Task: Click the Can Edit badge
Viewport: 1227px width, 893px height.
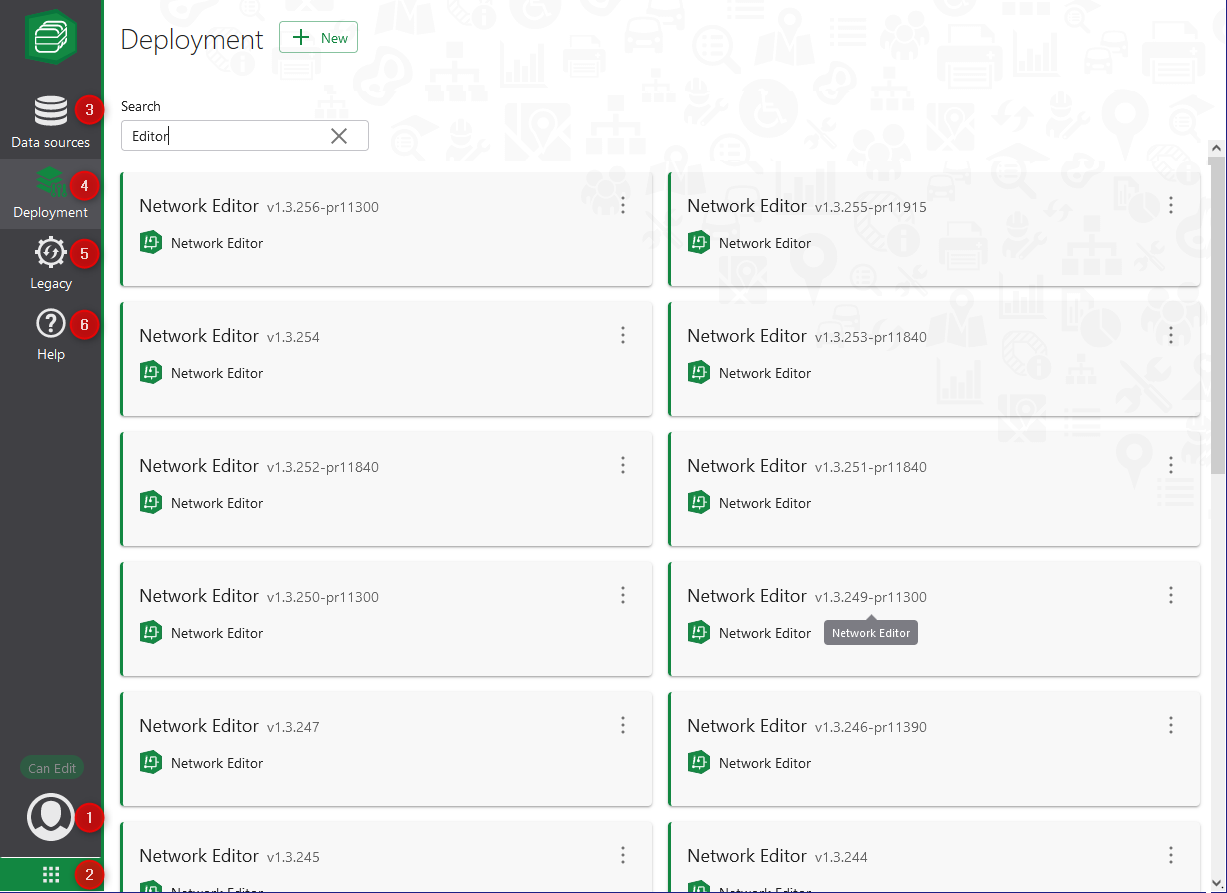Action: (x=52, y=768)
